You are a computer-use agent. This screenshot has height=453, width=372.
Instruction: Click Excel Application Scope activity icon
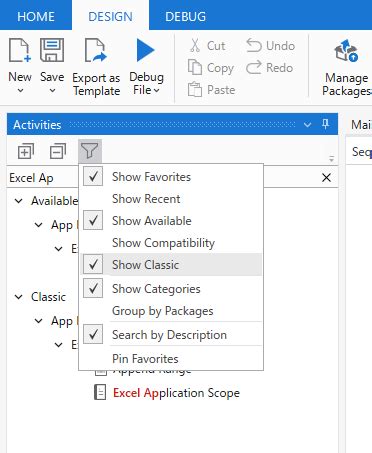pos(100,392)
